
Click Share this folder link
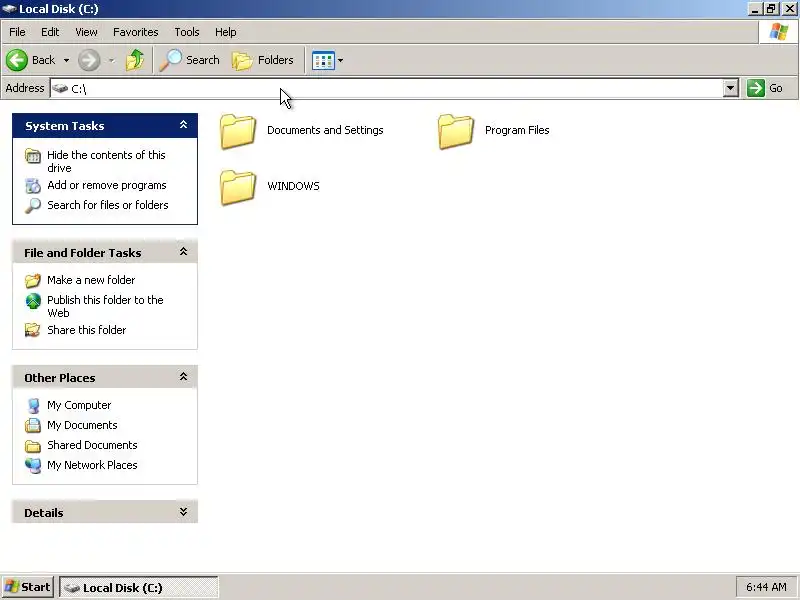[86, 330]
